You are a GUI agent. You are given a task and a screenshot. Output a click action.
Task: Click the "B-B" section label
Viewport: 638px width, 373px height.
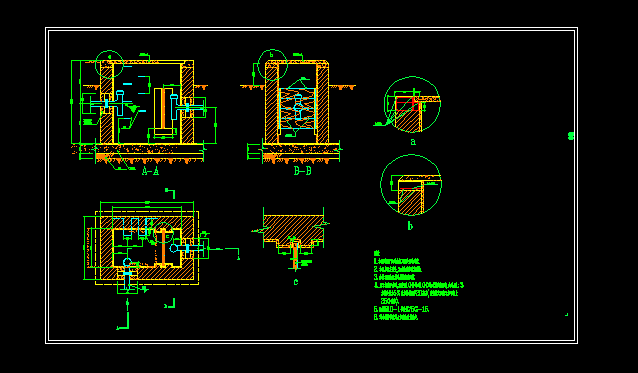pyautogui.click(x=302, y=171)
